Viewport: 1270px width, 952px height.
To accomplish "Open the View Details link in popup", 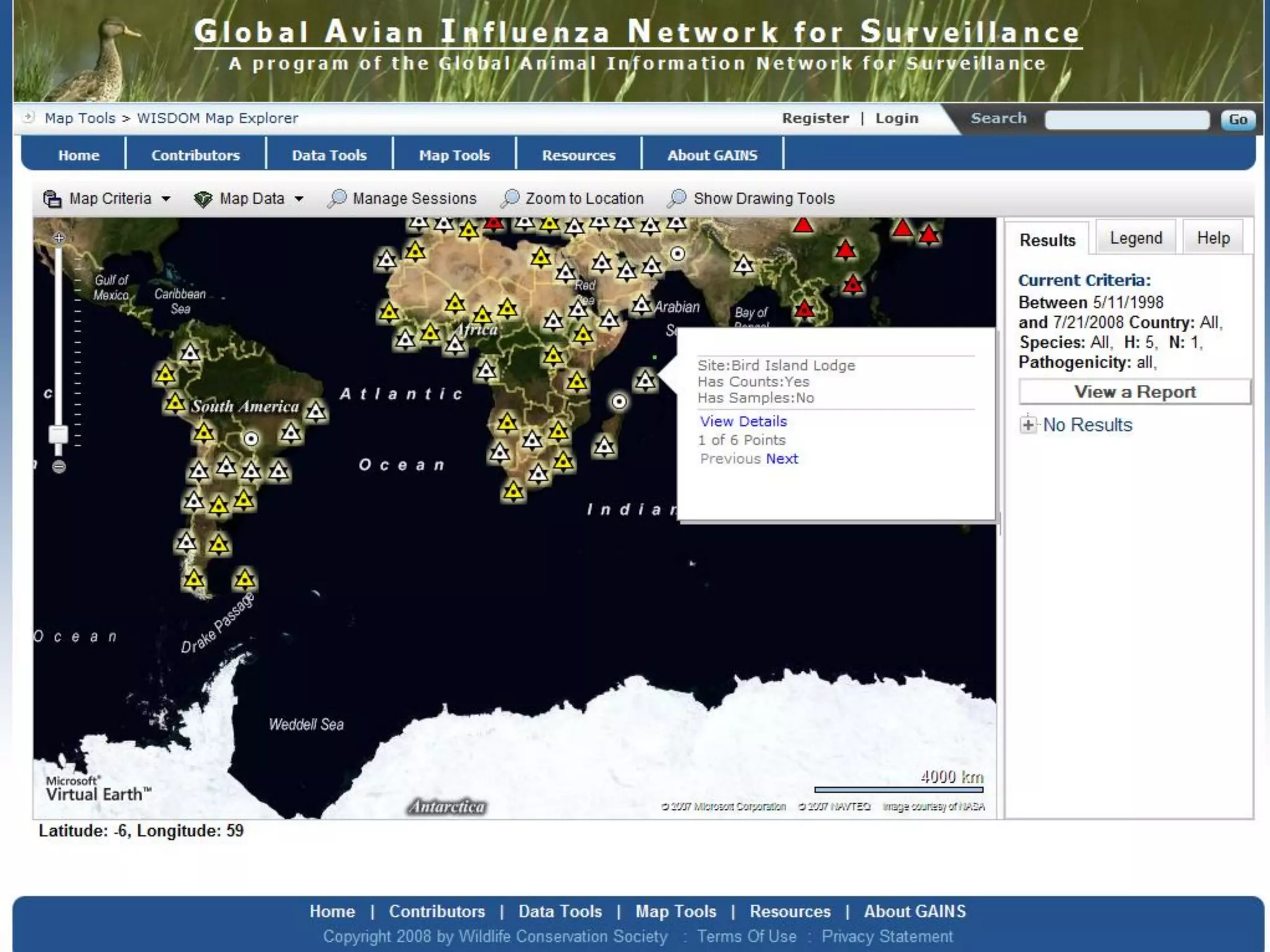I will pos(743,421).
